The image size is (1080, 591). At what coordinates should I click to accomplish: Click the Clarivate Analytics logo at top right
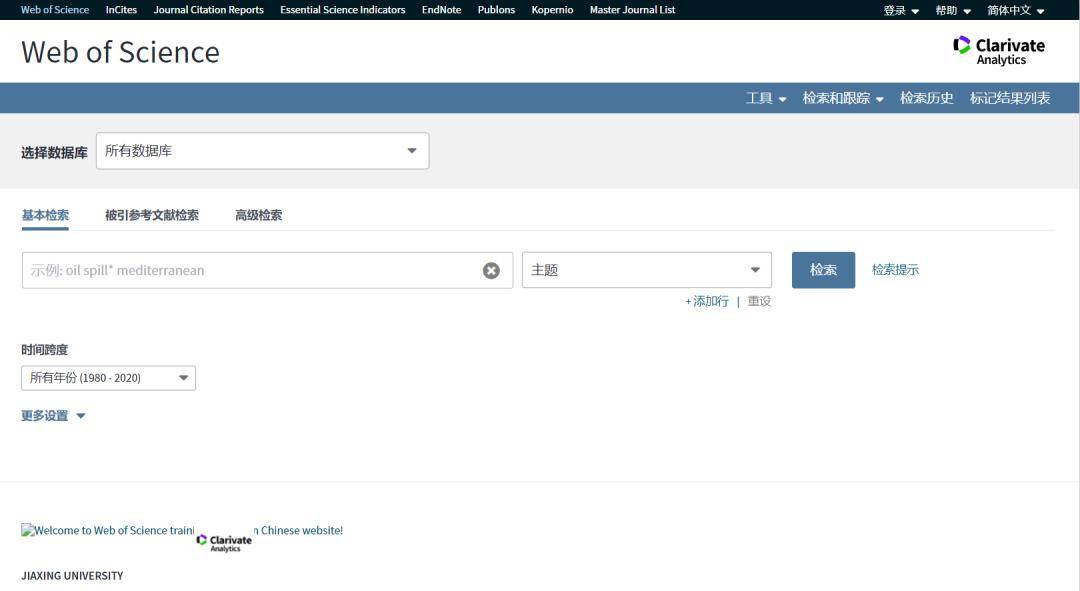[998, 51]
